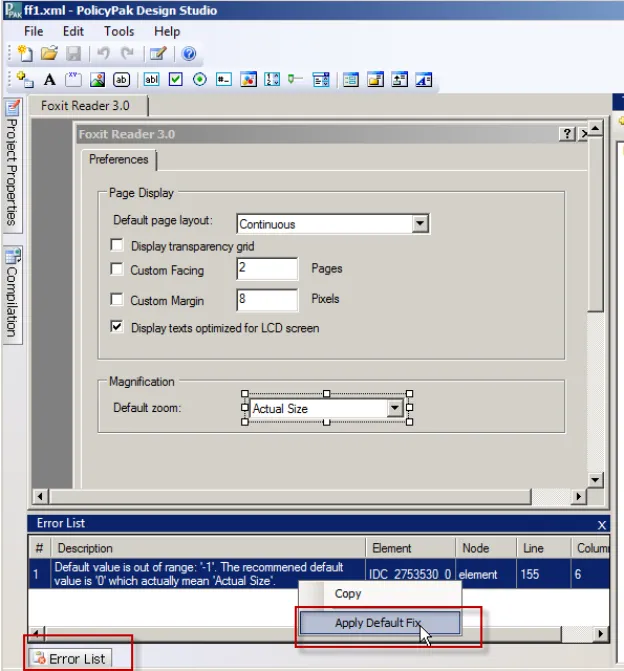Click the Custom Facing pages input field

coord(267,269)
